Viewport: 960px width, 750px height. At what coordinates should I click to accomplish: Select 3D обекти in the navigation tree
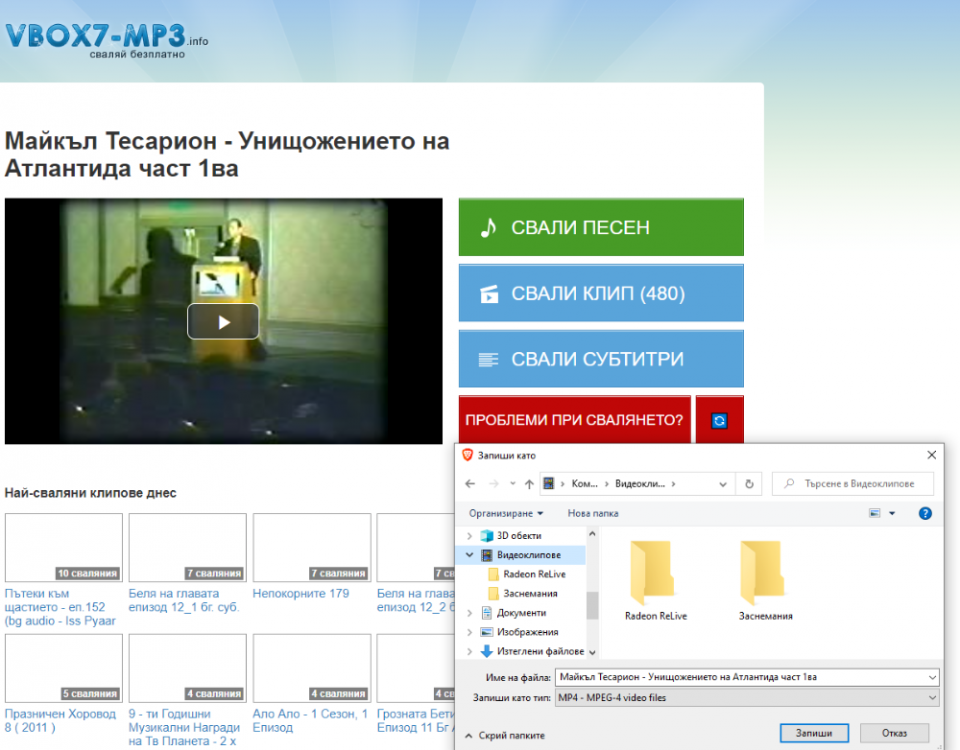pyautogui.click(x=519, y=536)
